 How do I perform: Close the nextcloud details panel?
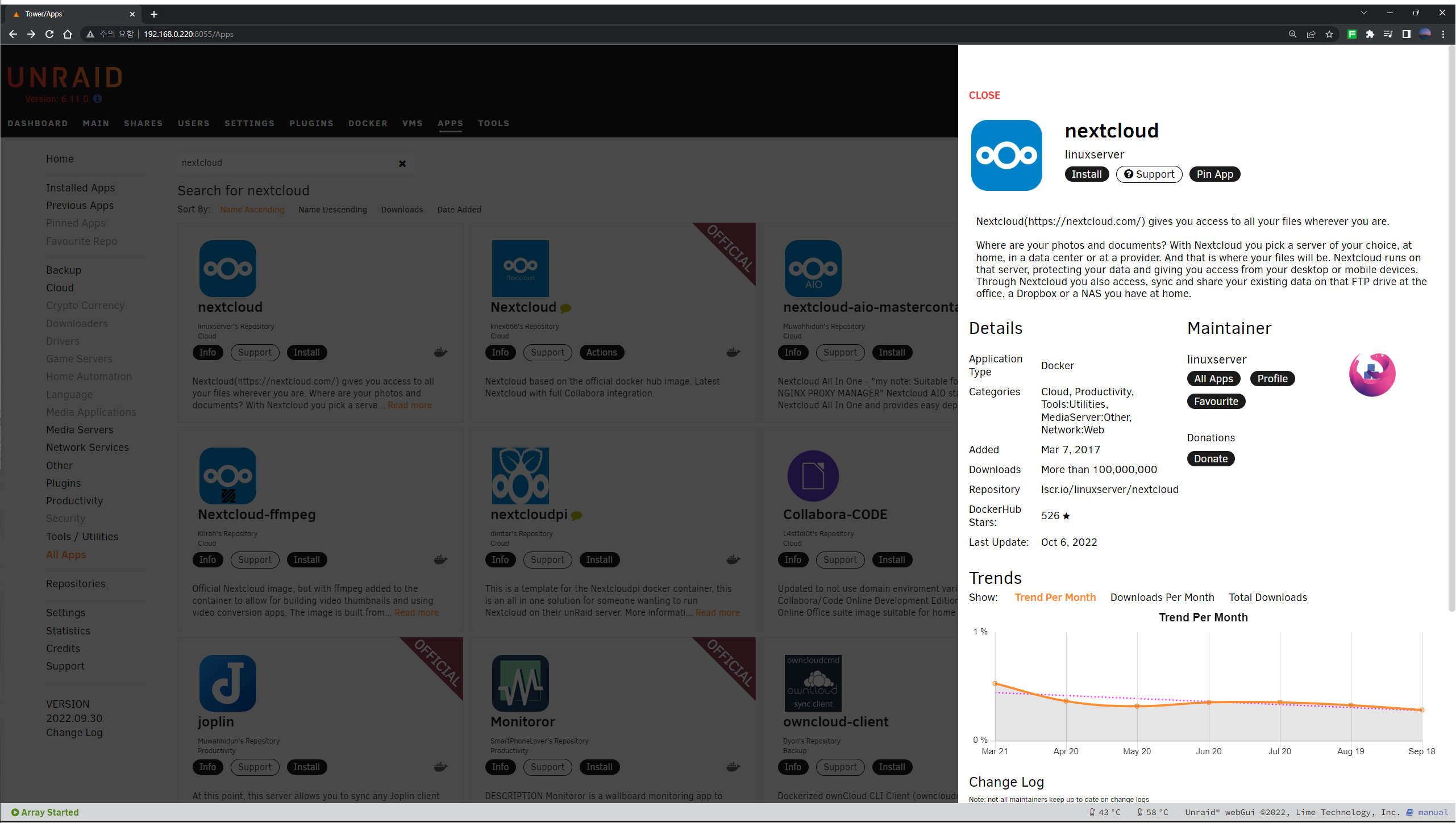984,95
